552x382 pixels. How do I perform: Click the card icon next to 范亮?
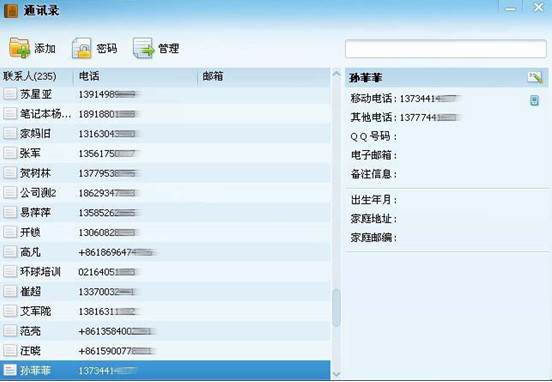[10, 331]
